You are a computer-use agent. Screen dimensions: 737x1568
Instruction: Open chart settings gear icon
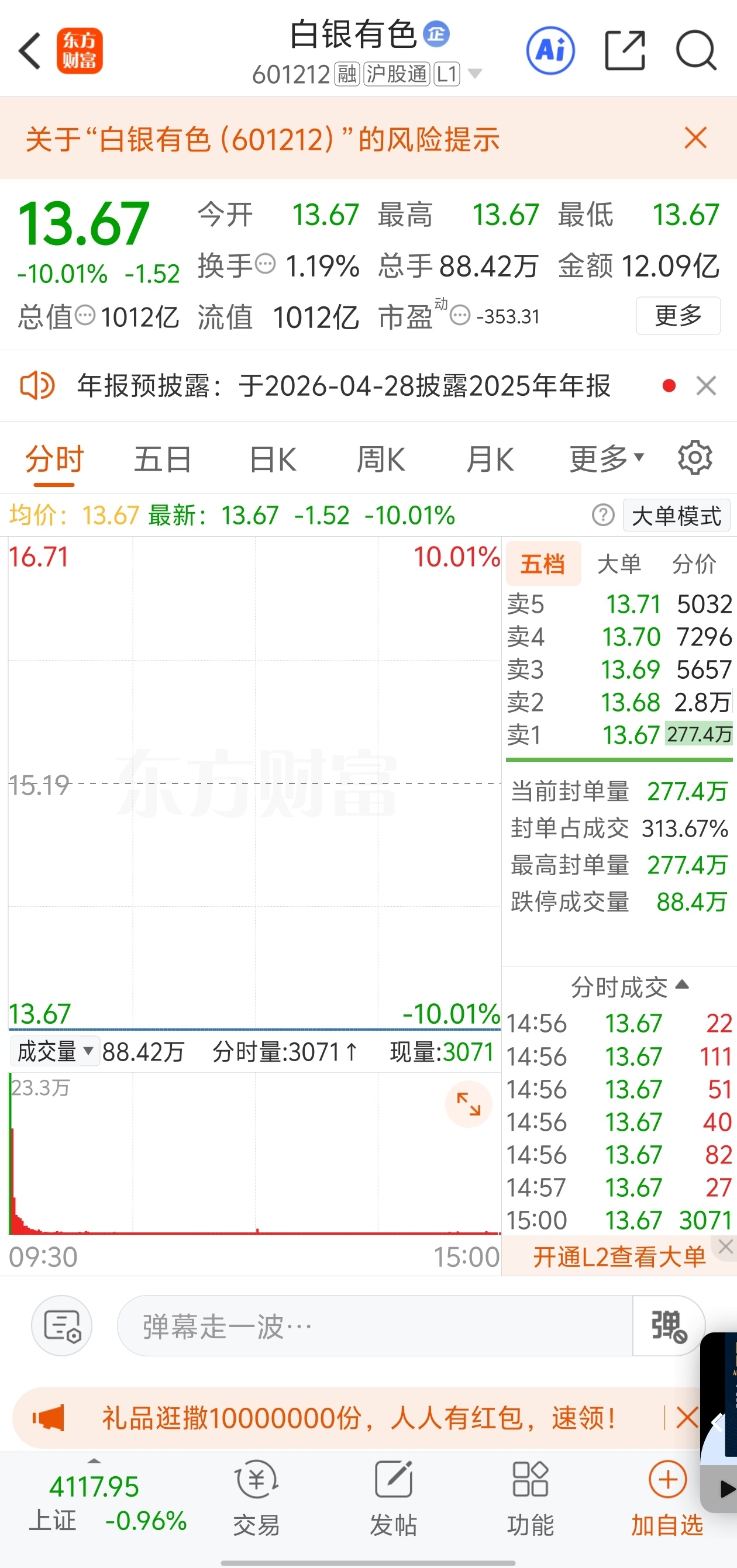pos(695,458)
